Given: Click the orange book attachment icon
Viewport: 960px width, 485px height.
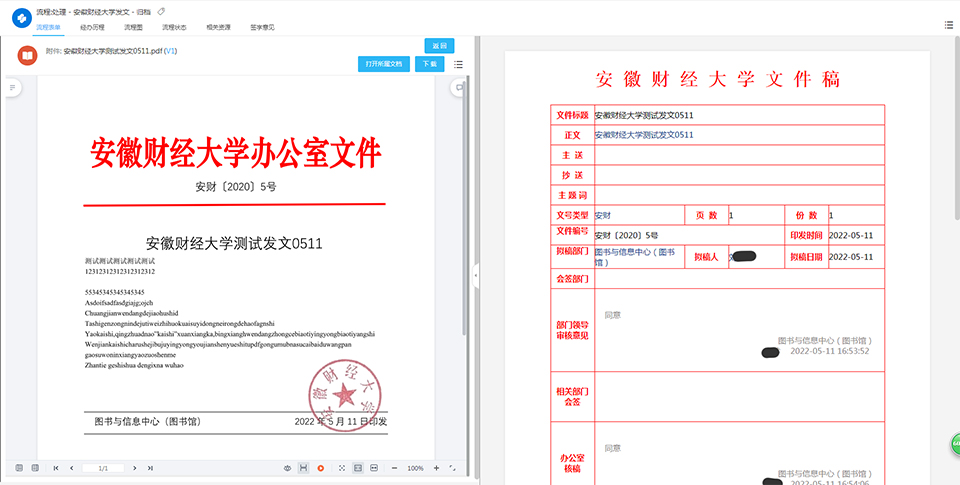Looking at the screenshot, I should pos(27,56).
